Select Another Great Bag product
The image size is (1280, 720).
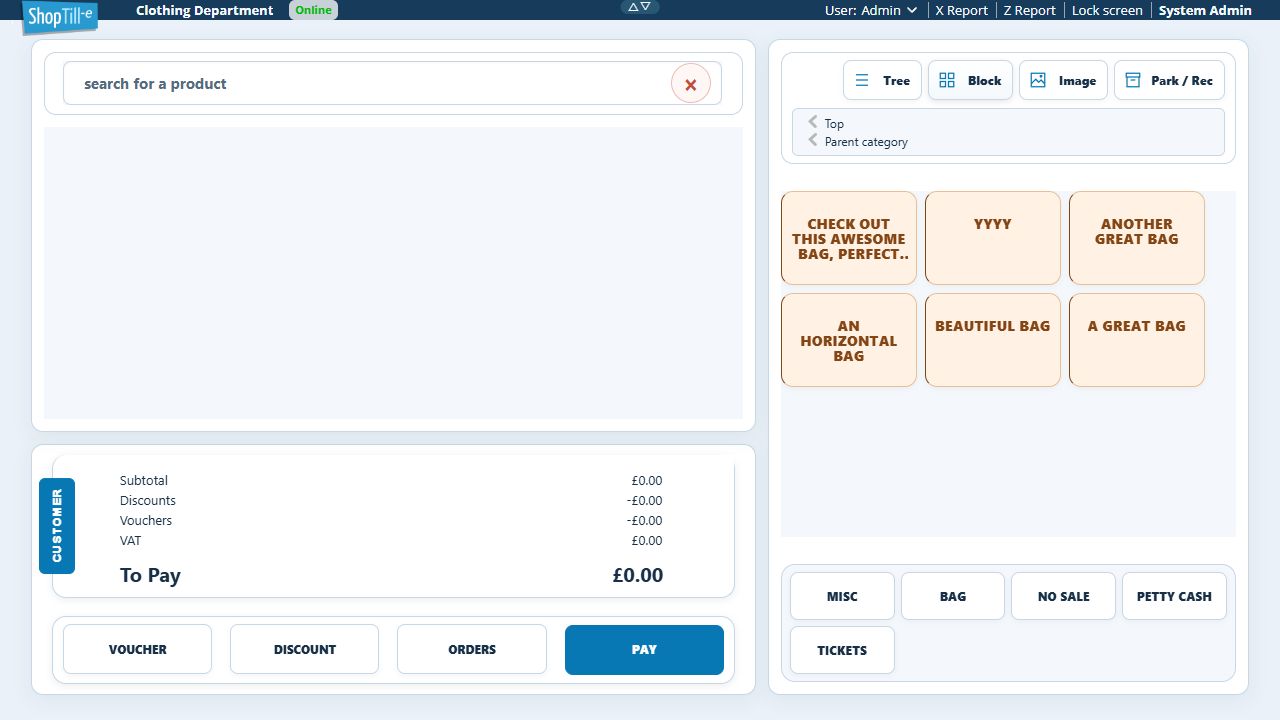(x=1137, y=238)
